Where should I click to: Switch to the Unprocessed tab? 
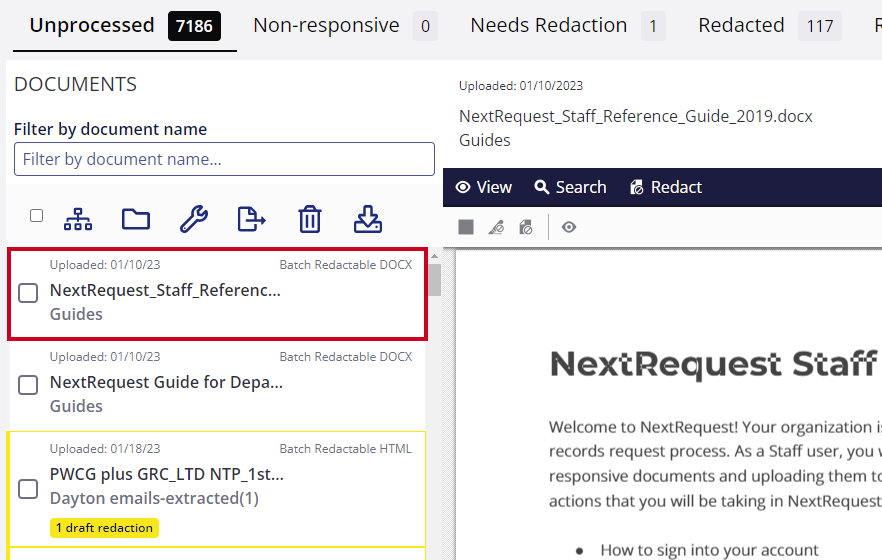(x=124, y=26)
